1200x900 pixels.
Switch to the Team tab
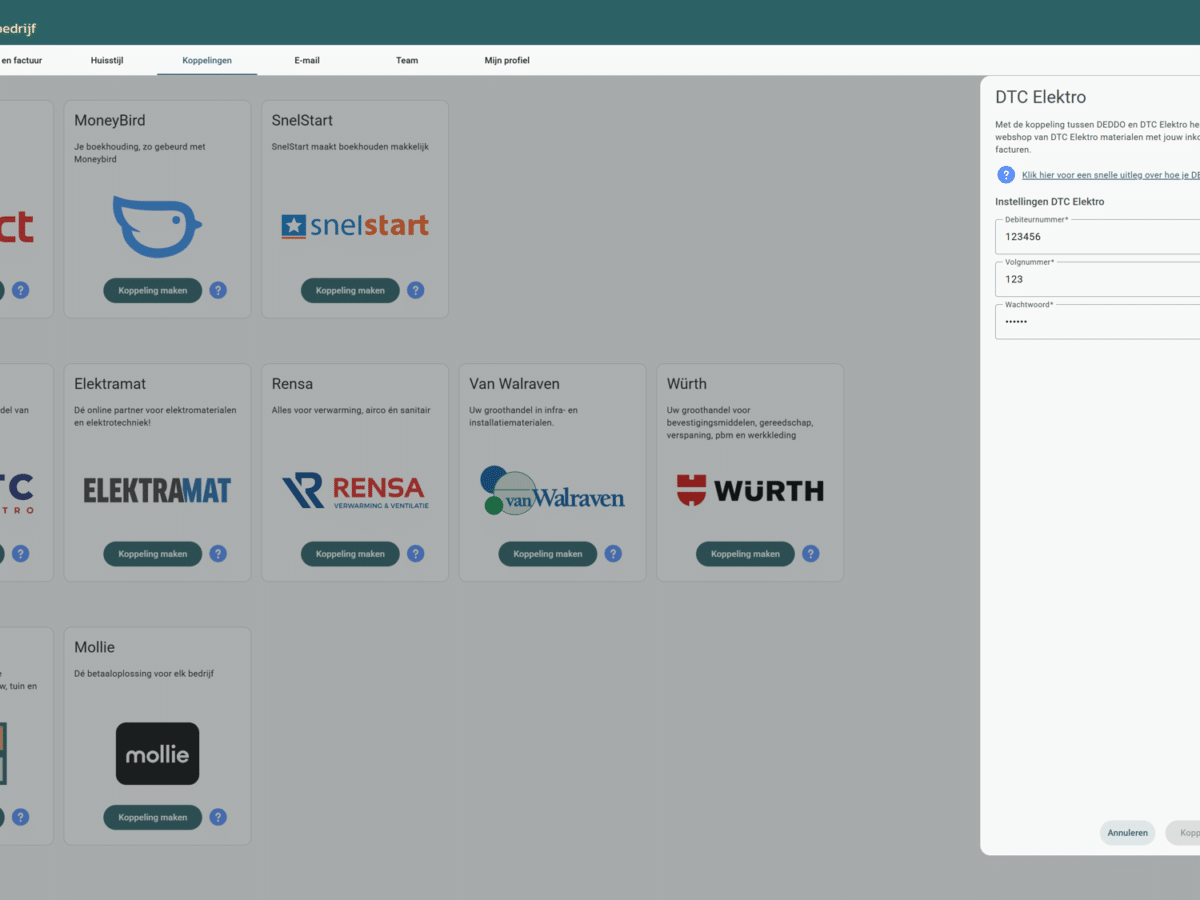click(407, 61)
